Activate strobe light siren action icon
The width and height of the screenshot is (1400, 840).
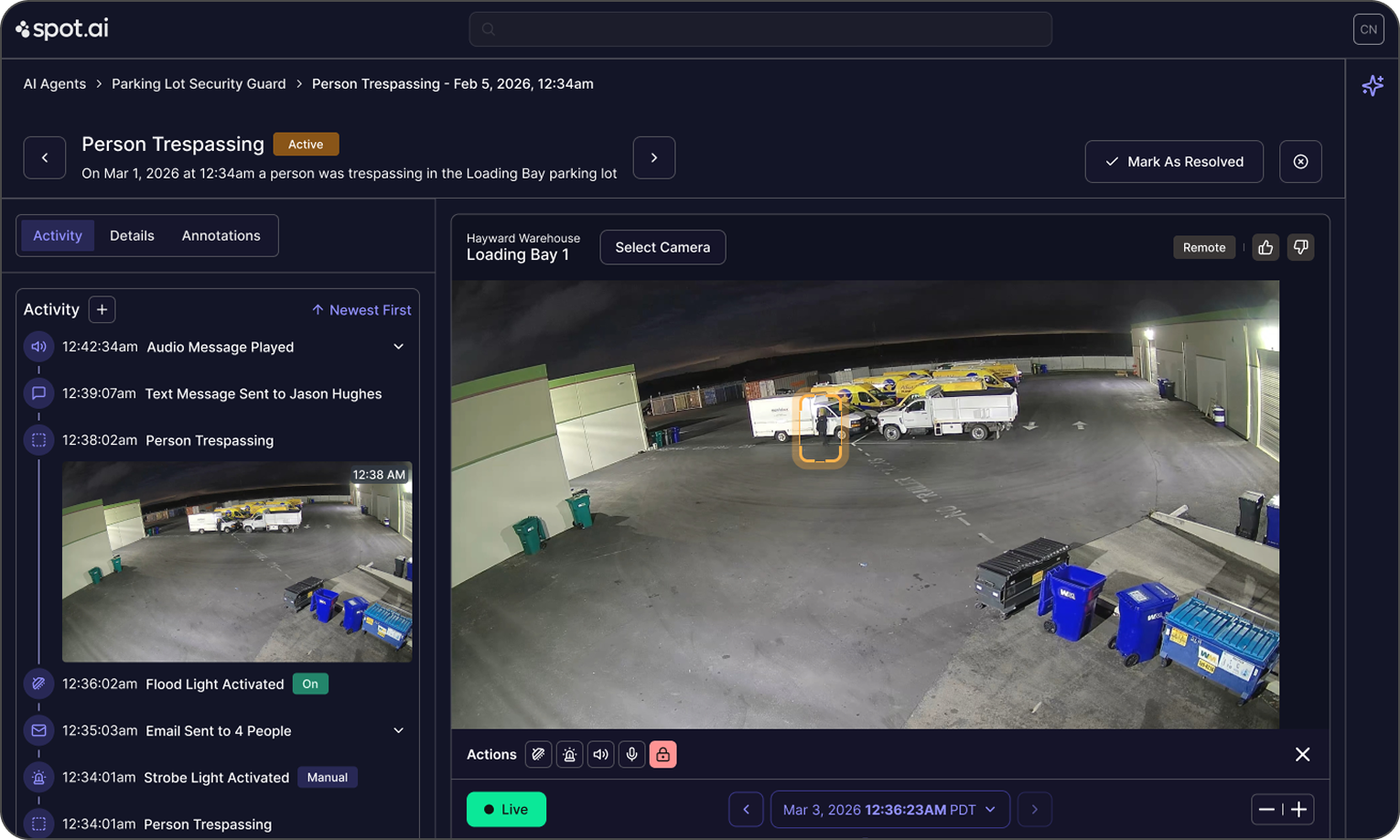click(569, 754)
